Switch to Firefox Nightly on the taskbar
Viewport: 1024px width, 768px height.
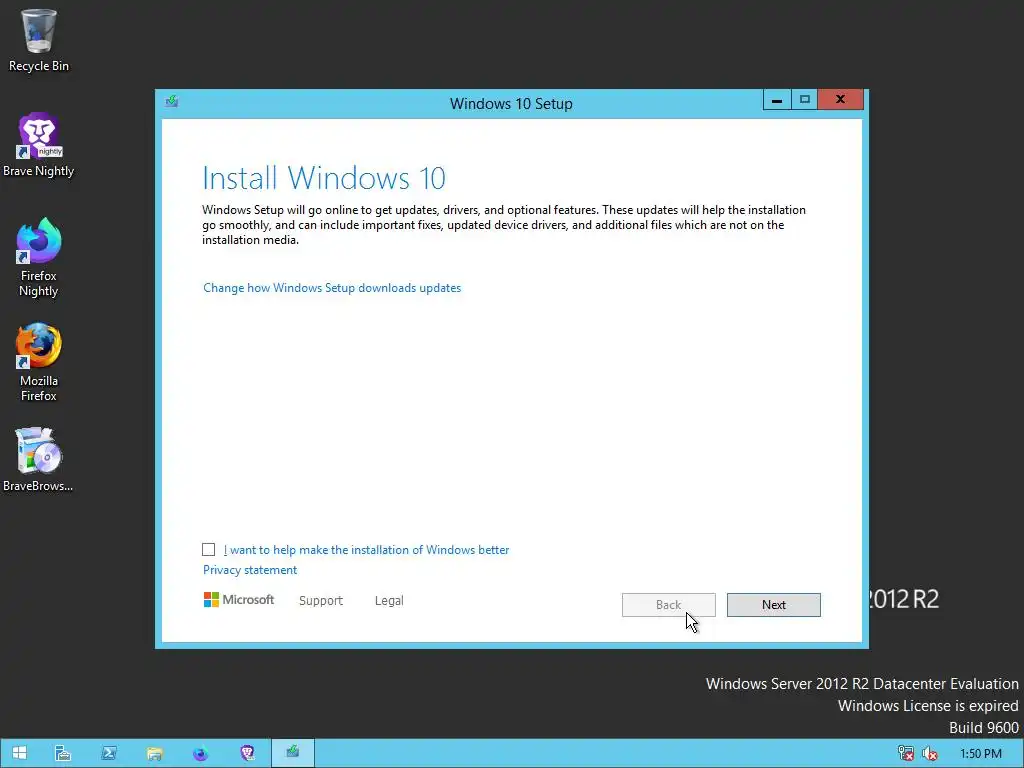200,753
